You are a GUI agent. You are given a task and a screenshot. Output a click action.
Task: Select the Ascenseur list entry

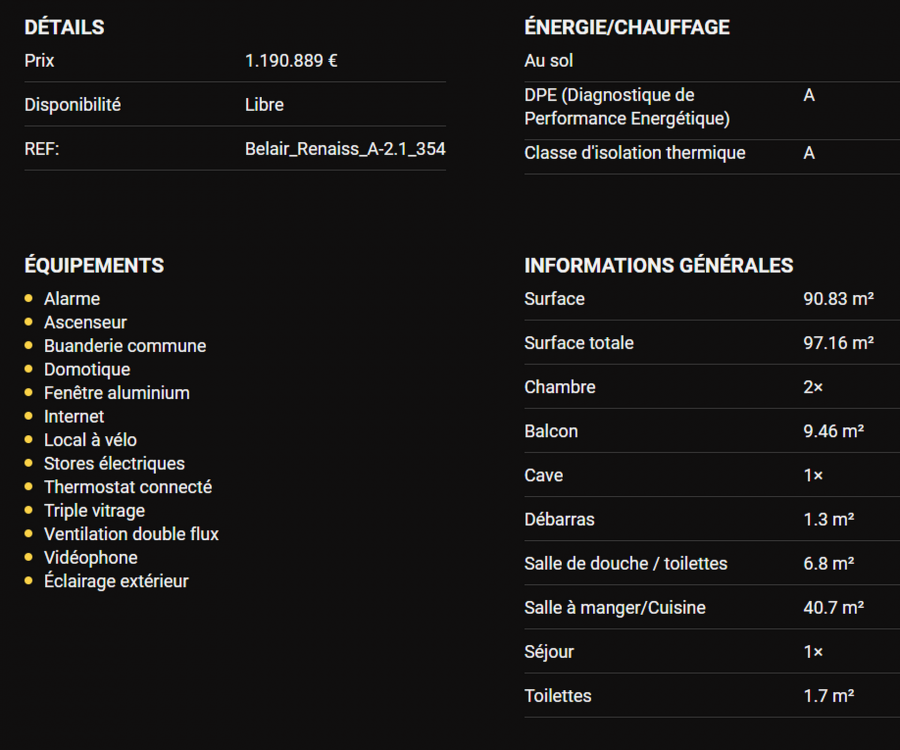(85, 322)
